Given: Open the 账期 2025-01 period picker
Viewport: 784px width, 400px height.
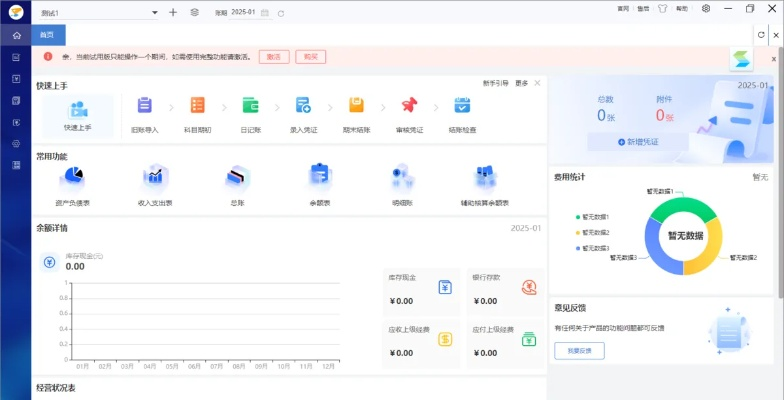Looking at the screenshot, I should pyautogui.click(x=243, y=13).
